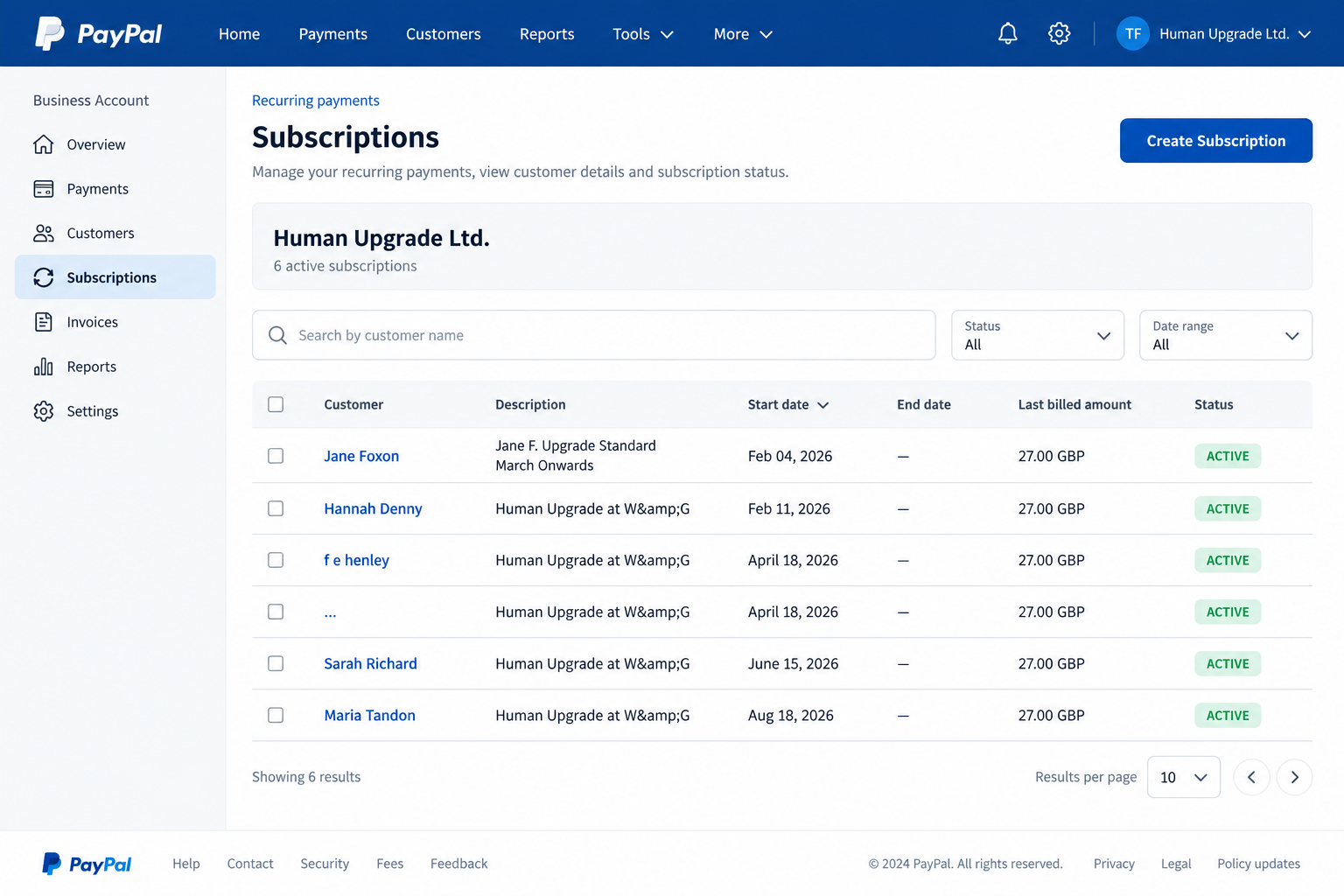Select Sarah Richard's row checkbox
The image size is (1344, 896).
pos(276,663)
